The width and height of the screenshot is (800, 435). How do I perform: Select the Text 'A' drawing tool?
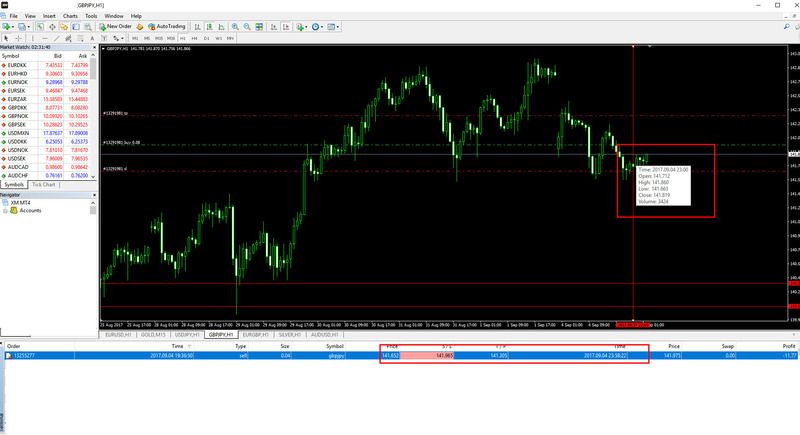pyautogui.click(x=92, y=38)
